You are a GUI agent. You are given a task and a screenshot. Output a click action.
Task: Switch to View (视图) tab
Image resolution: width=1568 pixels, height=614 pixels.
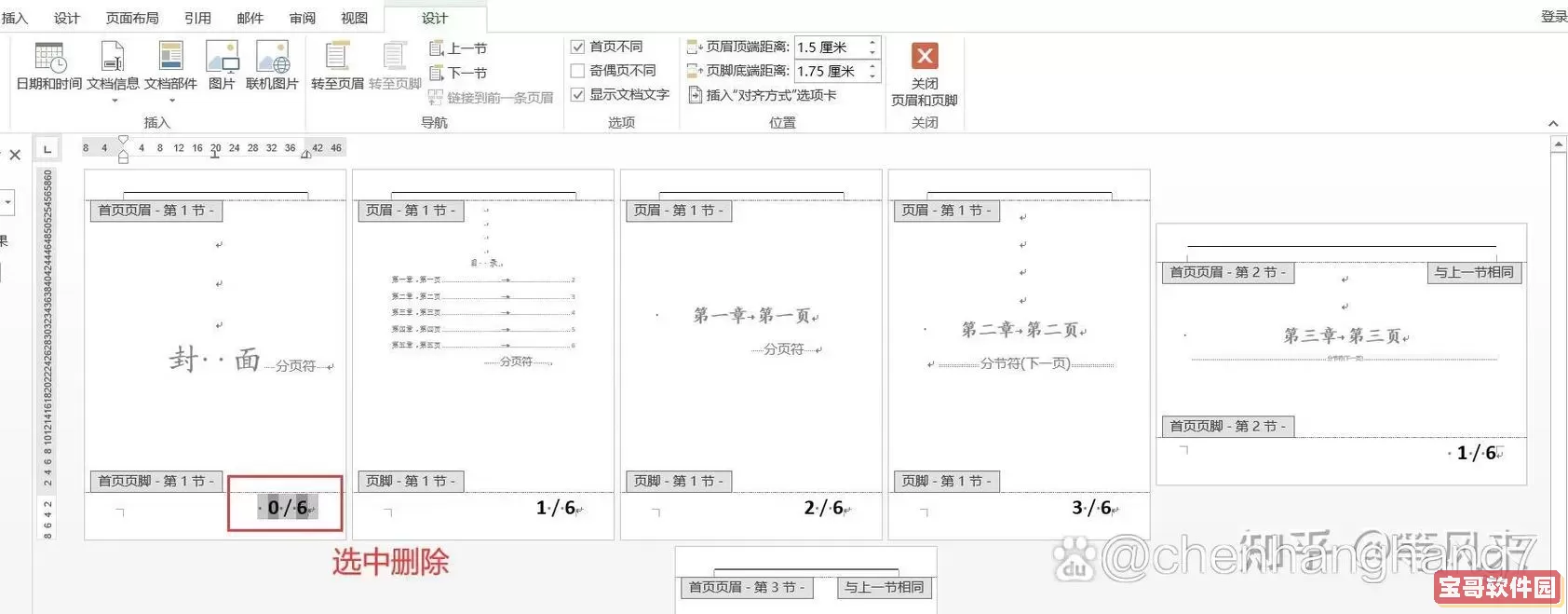pyautogui.click(x=354, y=18)
